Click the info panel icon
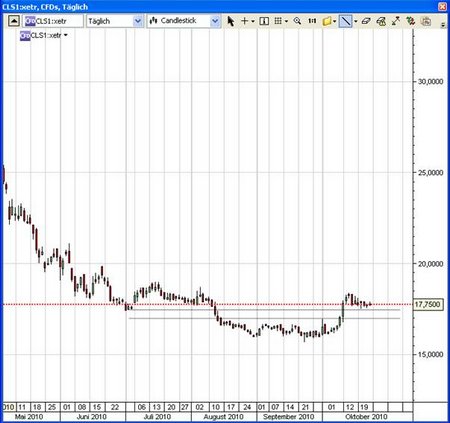The width and height of the screenshot is (450, 423). click(x=264, y=21)
